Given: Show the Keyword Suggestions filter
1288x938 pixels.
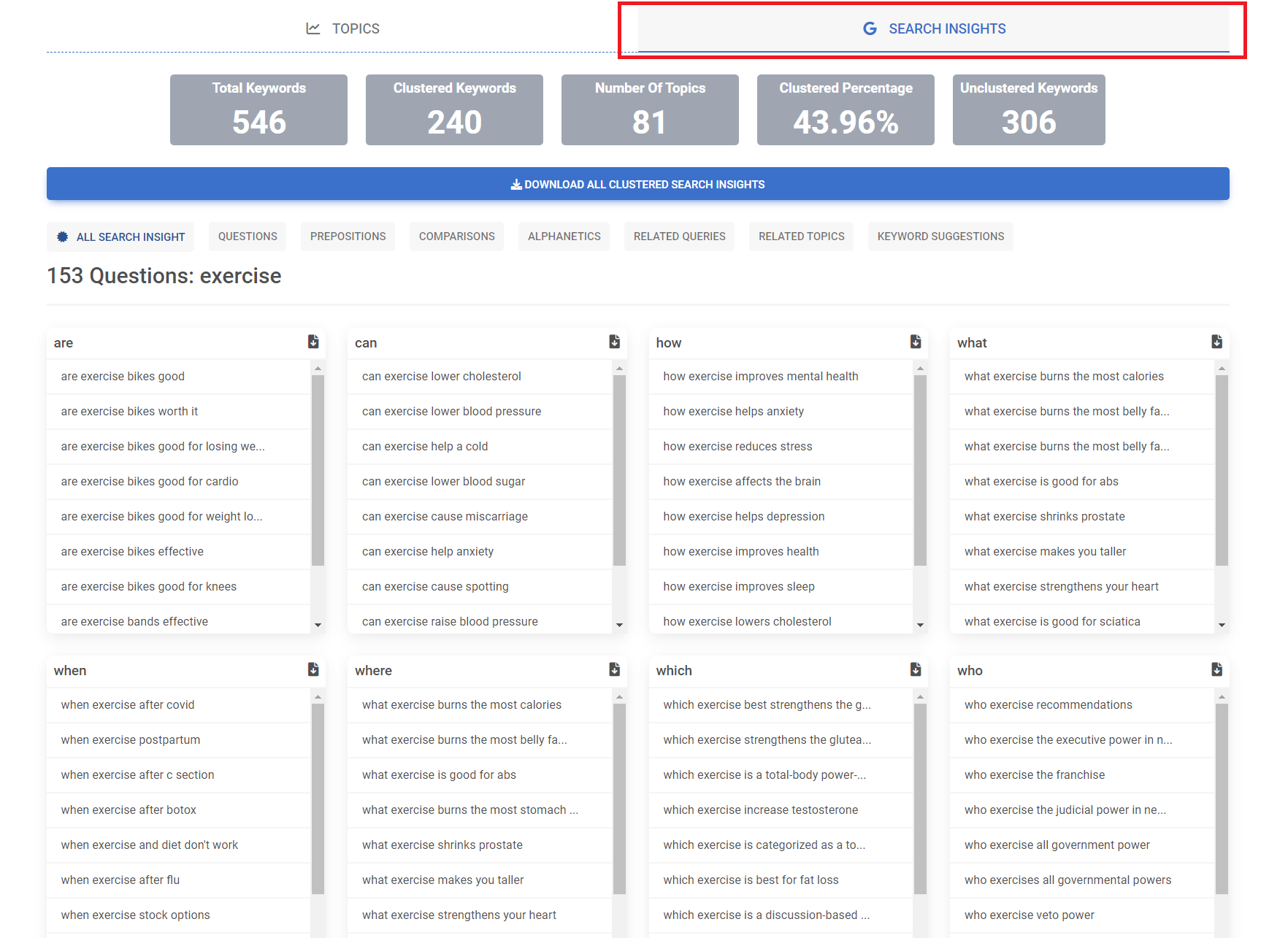Looking at the screenshot, I should pyautogui.click(x=940, y=237).
